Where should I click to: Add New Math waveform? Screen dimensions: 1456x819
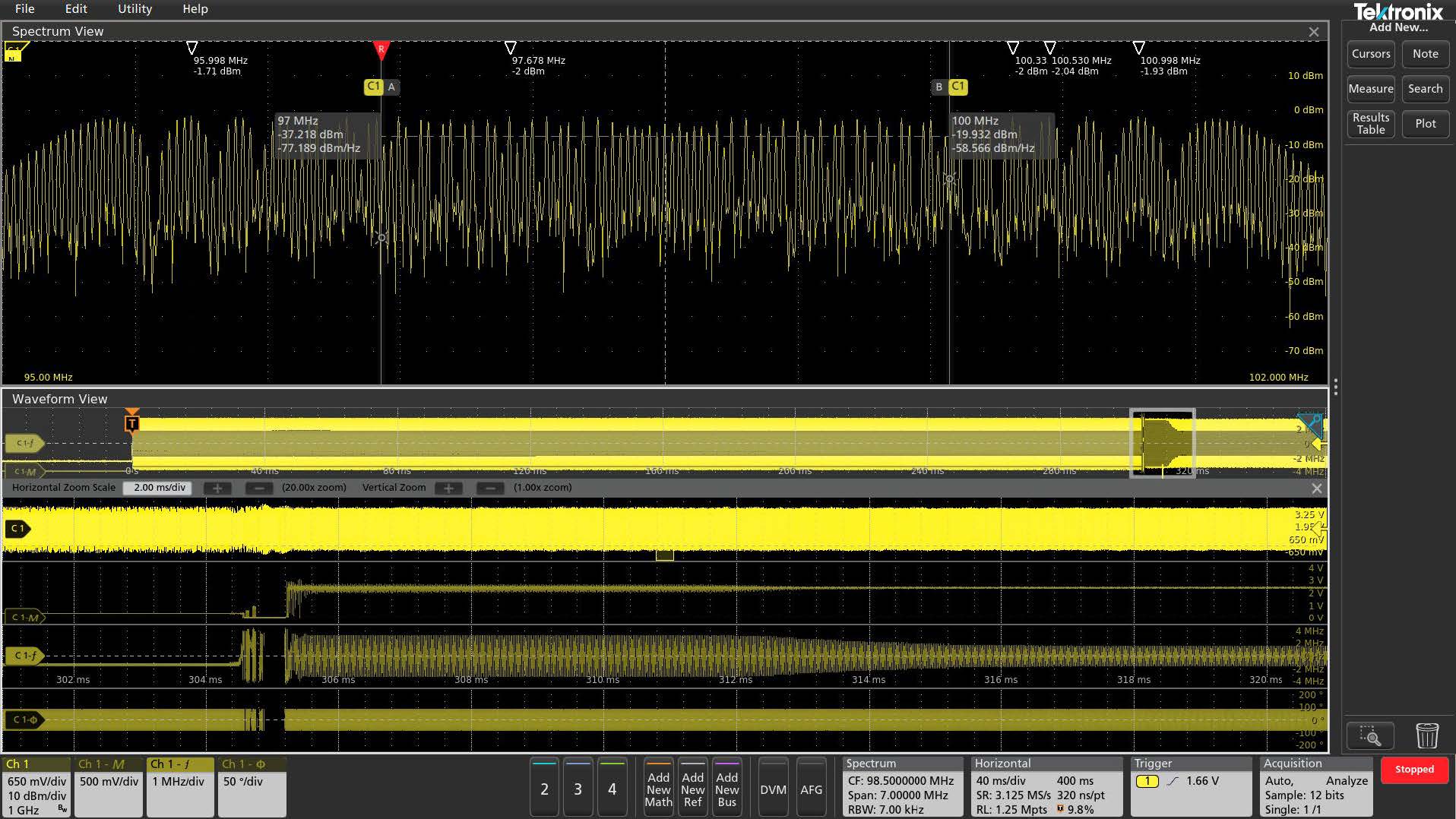(658, 788)
